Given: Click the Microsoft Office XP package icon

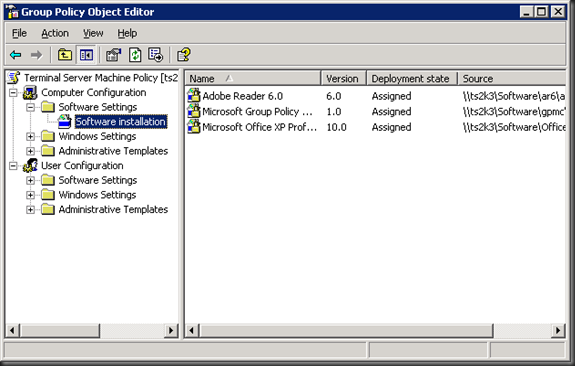Looking at the screenshot, I should tap(194, 127).
